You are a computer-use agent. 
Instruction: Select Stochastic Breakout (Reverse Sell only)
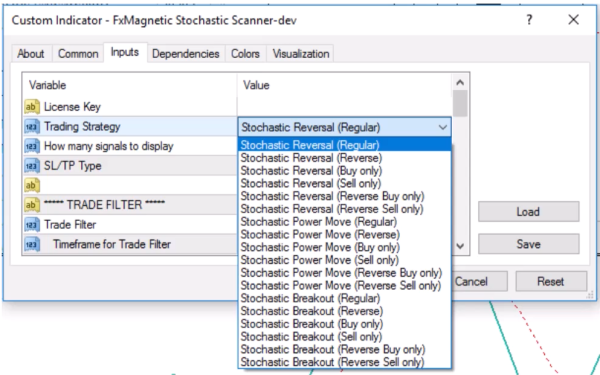[x=344, y=362]
